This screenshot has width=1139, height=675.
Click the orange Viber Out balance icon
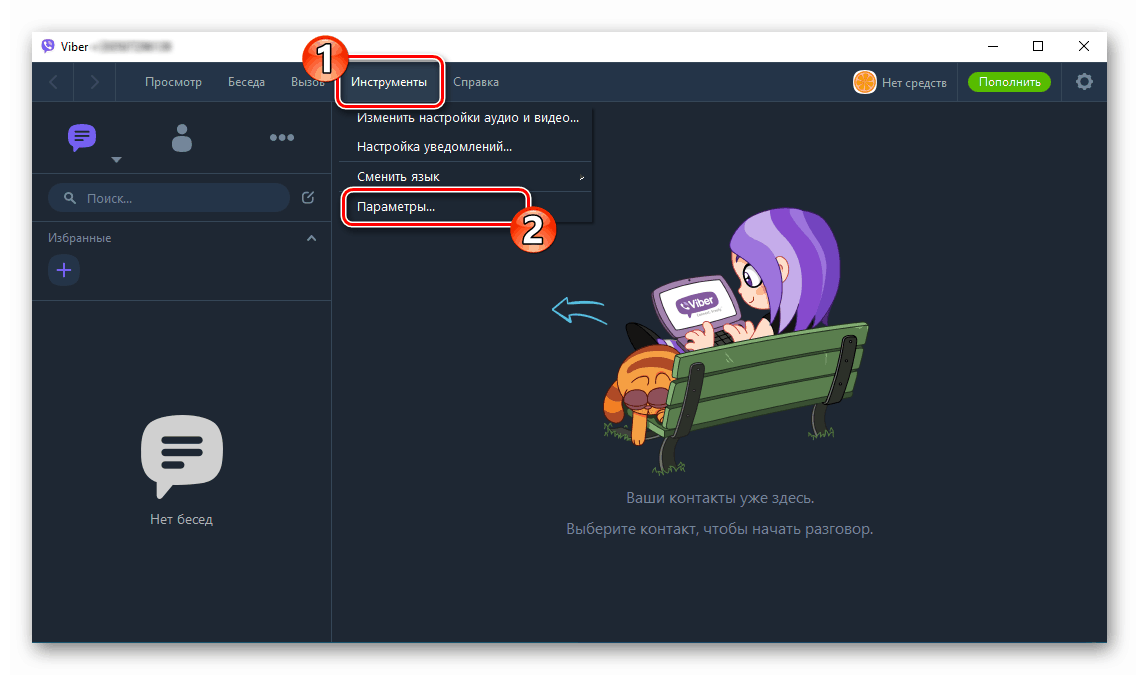click(x=864, y=82)
